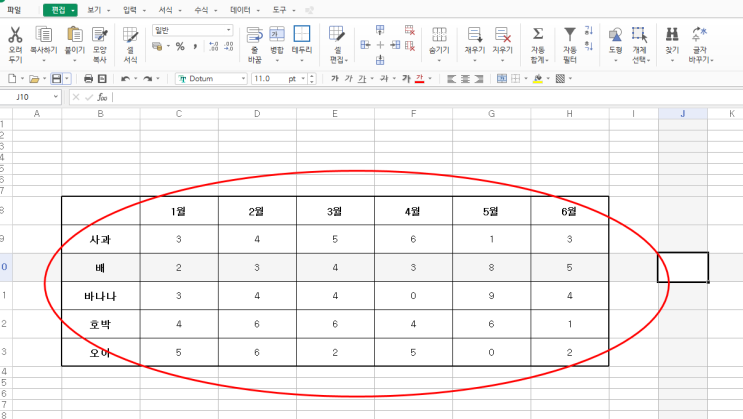
Task: Open the 서식 menu
Action: coord(165,10)
